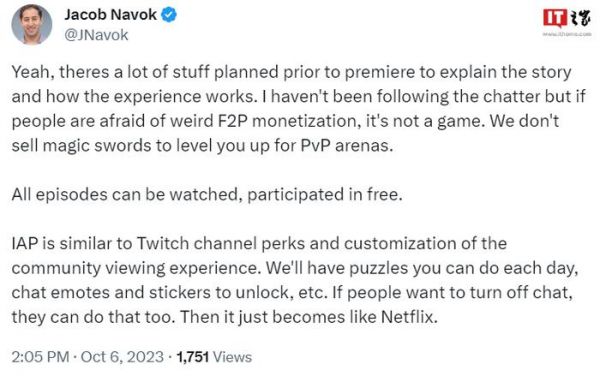The width and height of the screenshot is (600, 376).
Task: Click the "IAP" abbreviation in tweet
Action: pyautogui.click(x=24, y=243)
